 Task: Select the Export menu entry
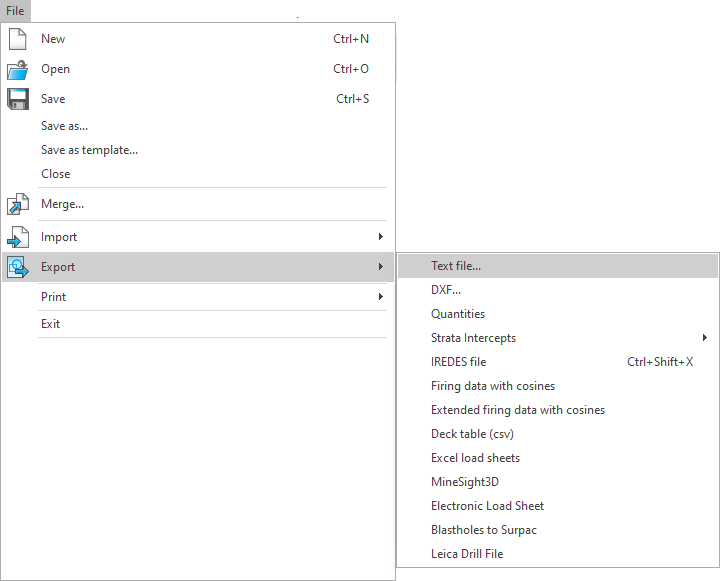198,267
